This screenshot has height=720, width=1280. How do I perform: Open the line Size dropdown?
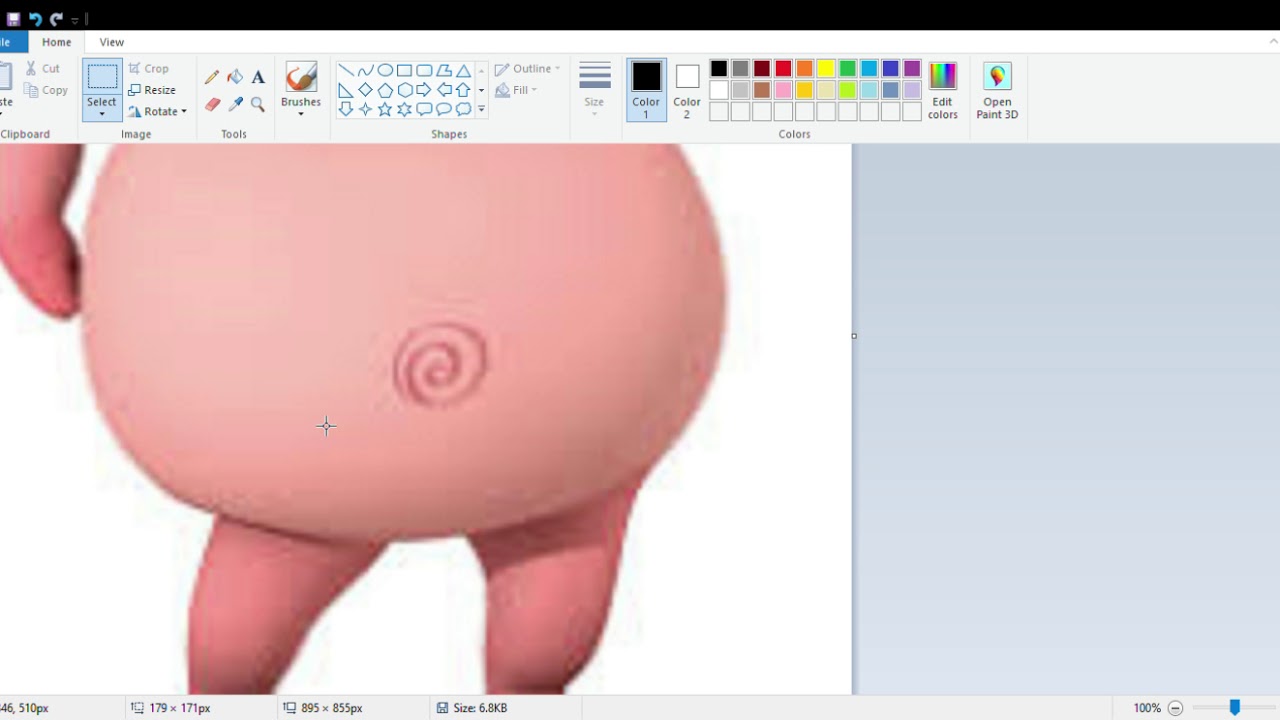594,90
